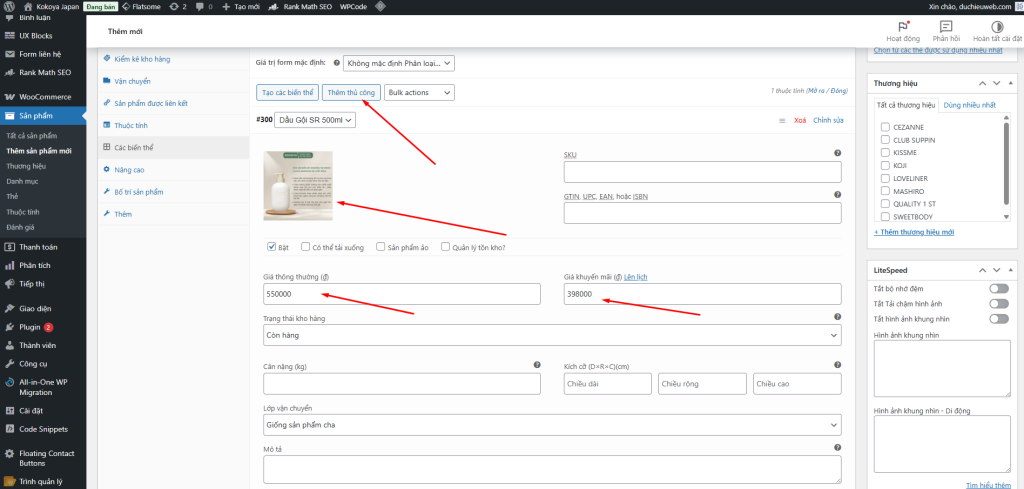Uncheck the Bật checkbox
Viewport: 1024px width, 489px height.
271,247
